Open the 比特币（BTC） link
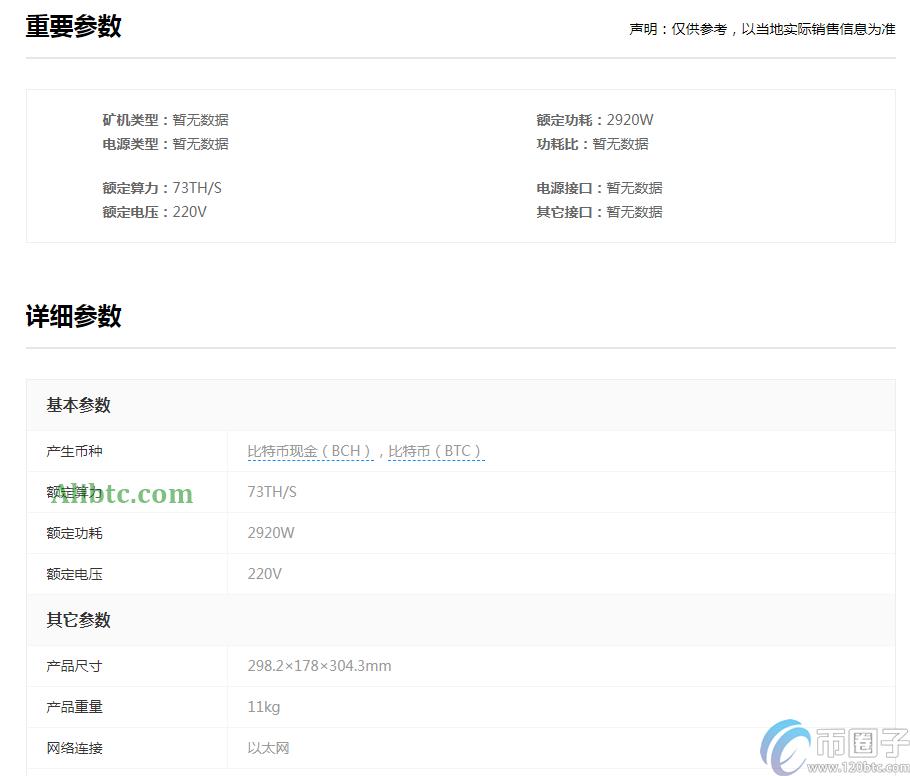 point(436,451)
